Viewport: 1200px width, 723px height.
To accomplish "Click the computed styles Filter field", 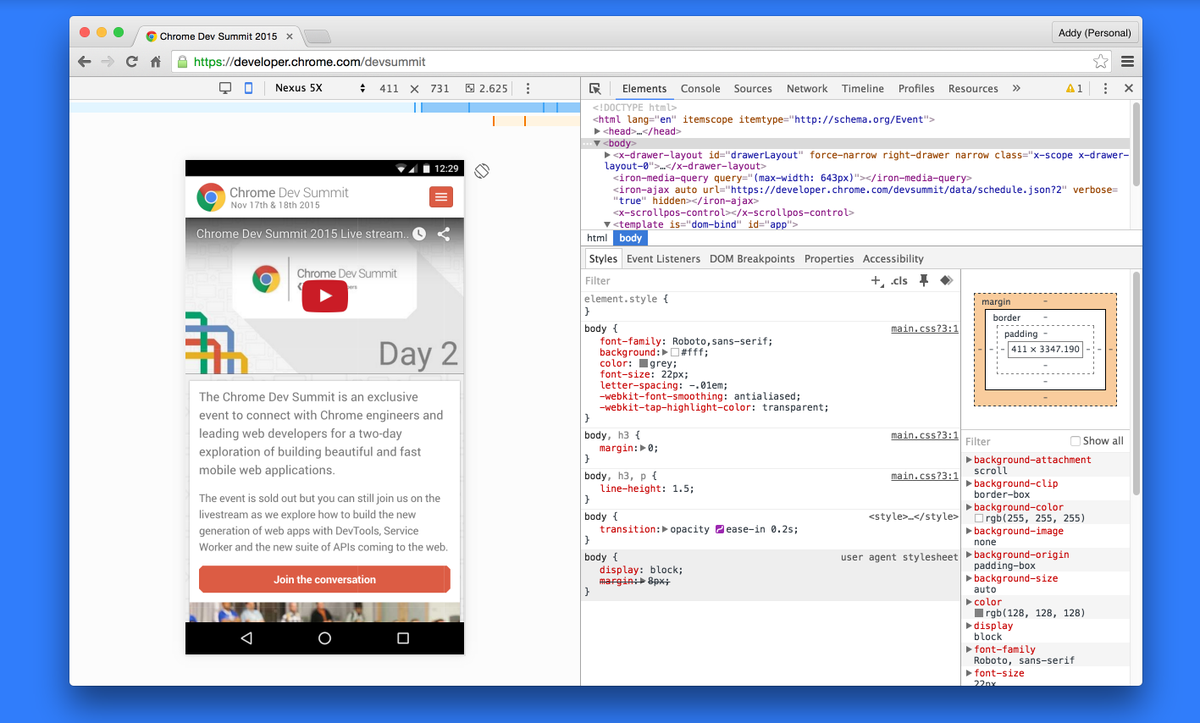I will coord(1014,441).
